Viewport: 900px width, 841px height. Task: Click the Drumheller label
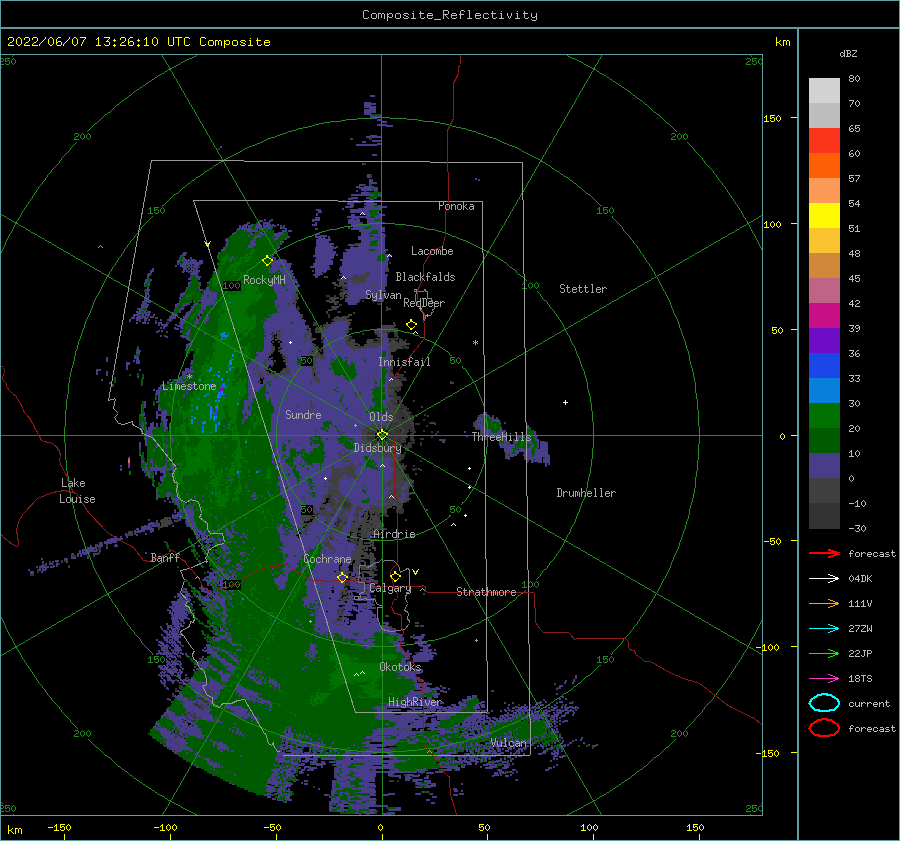coord(586,493)
